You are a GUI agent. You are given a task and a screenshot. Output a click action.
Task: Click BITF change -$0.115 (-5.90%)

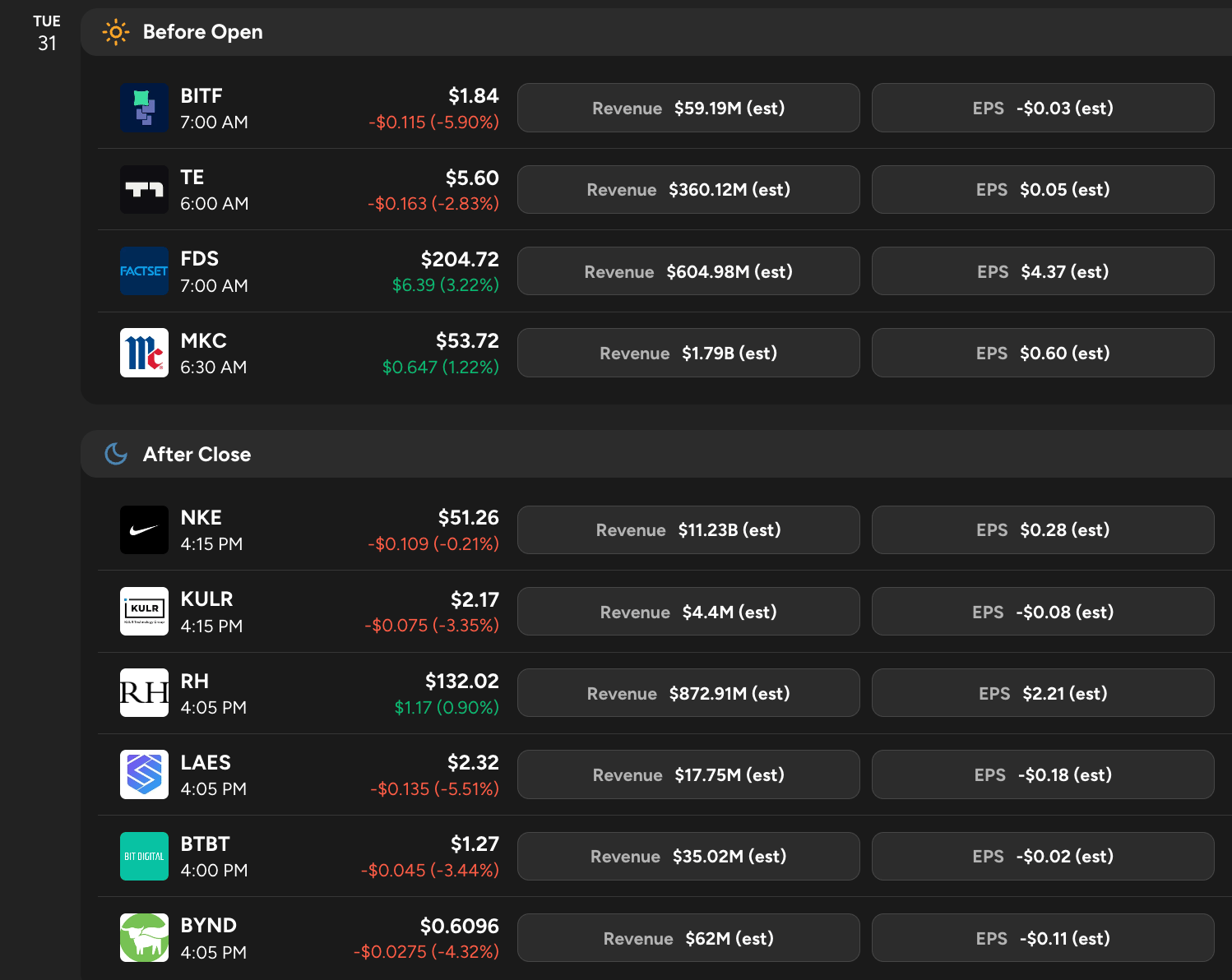coord(433,122)
